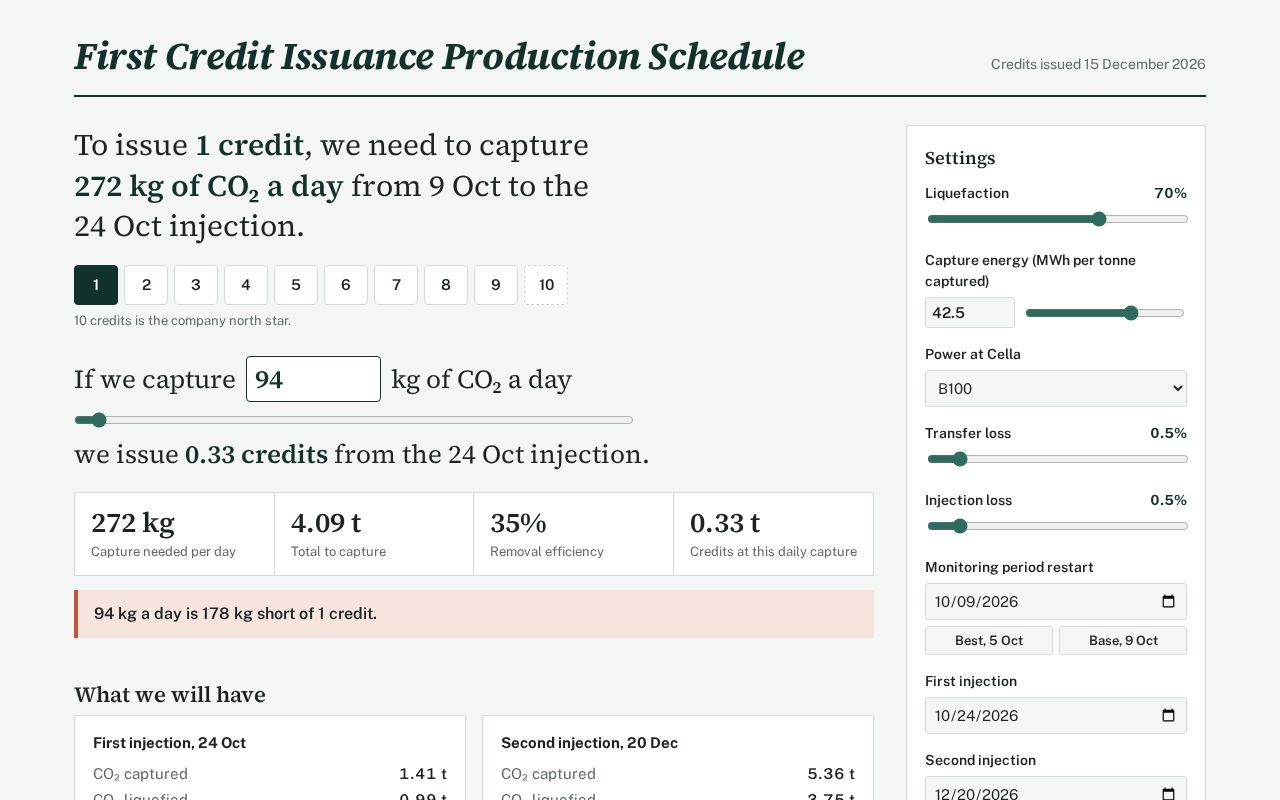
Task: Select credit target 1
Action: tap(96, 285)
